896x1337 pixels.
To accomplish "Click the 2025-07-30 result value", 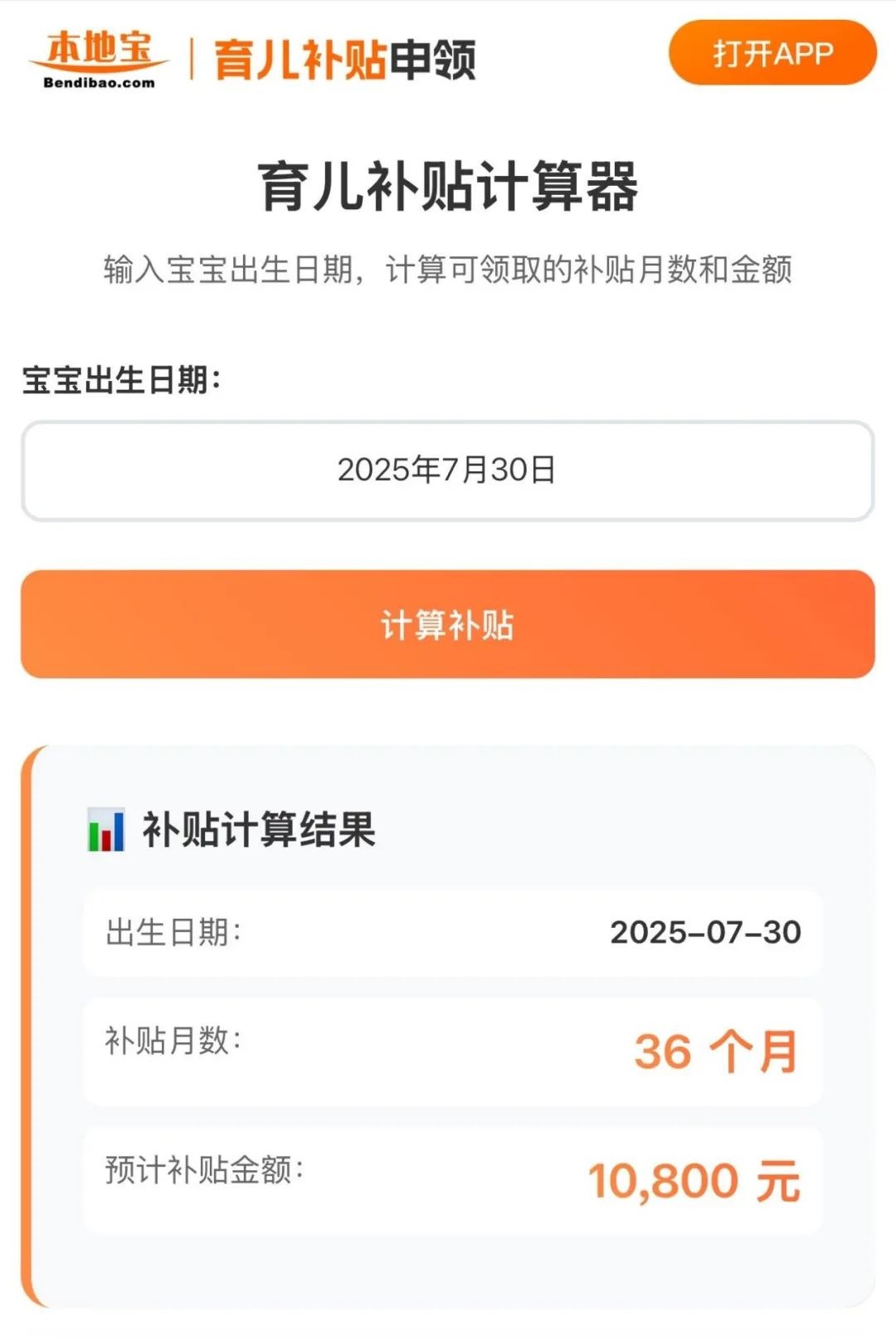I will 705,932.
